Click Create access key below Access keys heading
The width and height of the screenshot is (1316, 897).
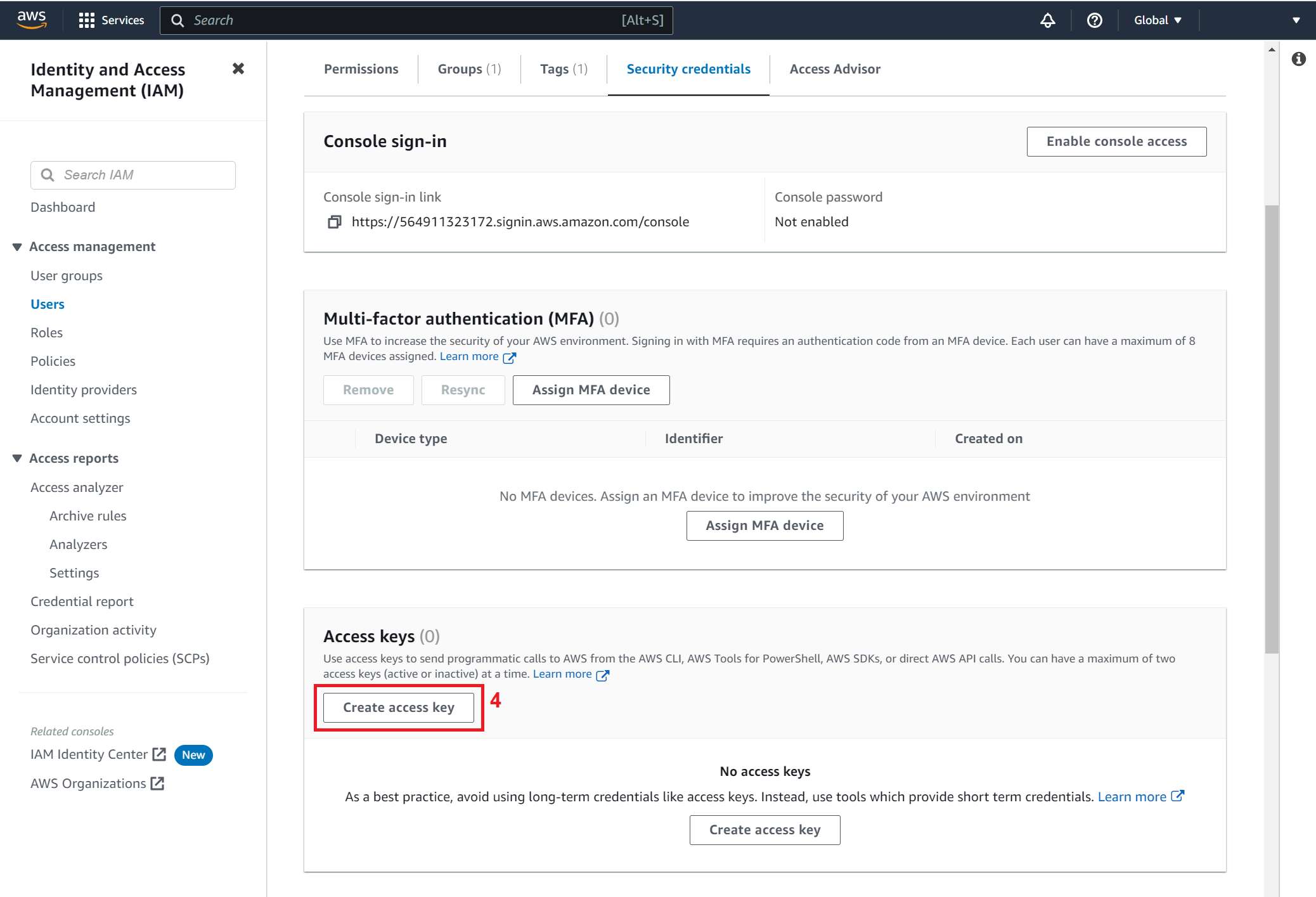399,707
